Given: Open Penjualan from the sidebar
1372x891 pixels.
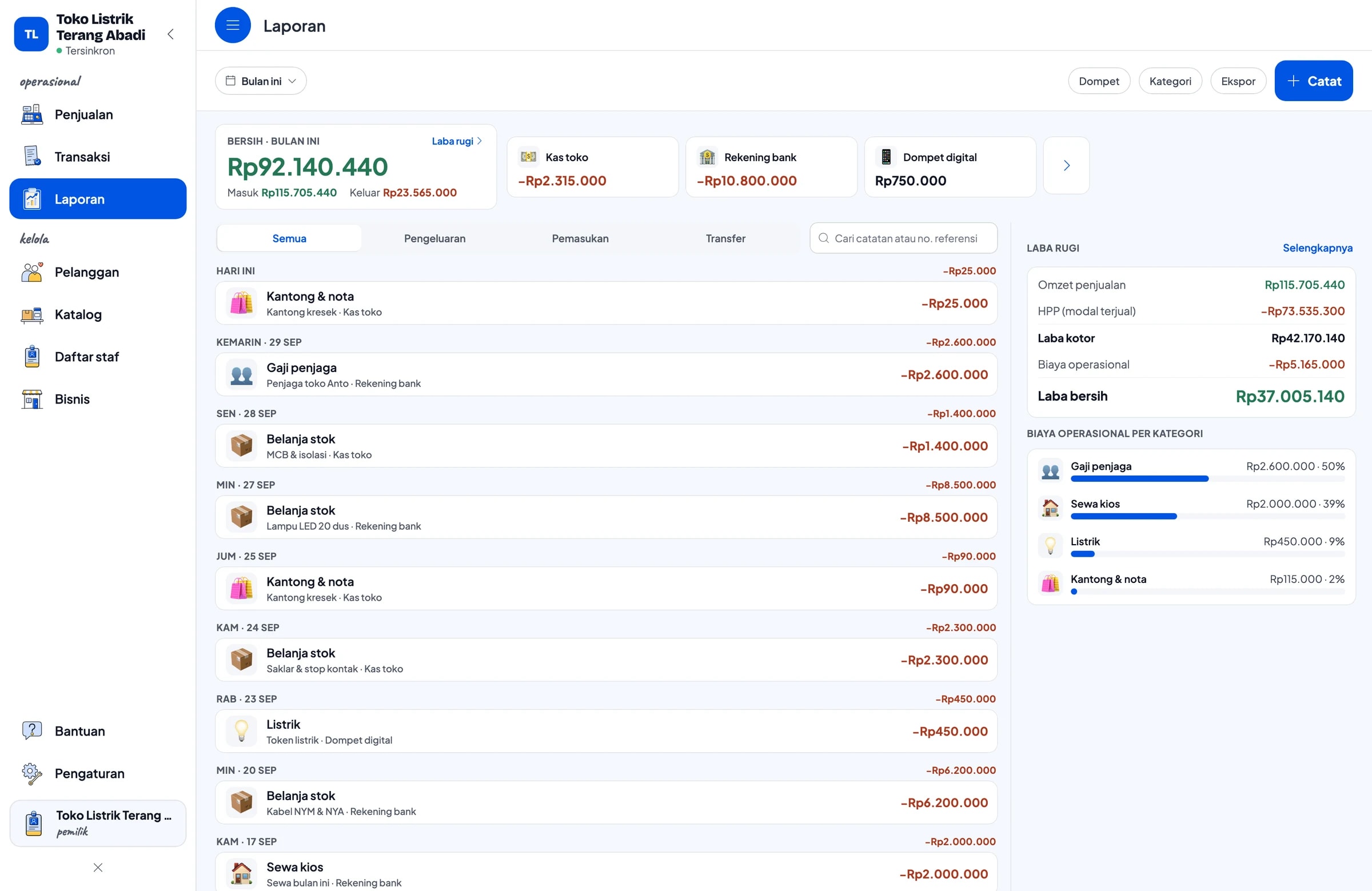Looking at the screenshot, I should tap(97, 115).
